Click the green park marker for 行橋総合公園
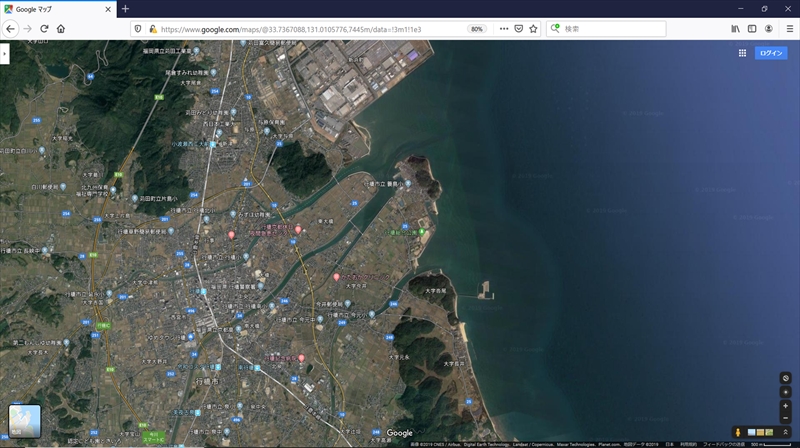Image resolution: width=800 pixels, height=448 pixels. 421,232
